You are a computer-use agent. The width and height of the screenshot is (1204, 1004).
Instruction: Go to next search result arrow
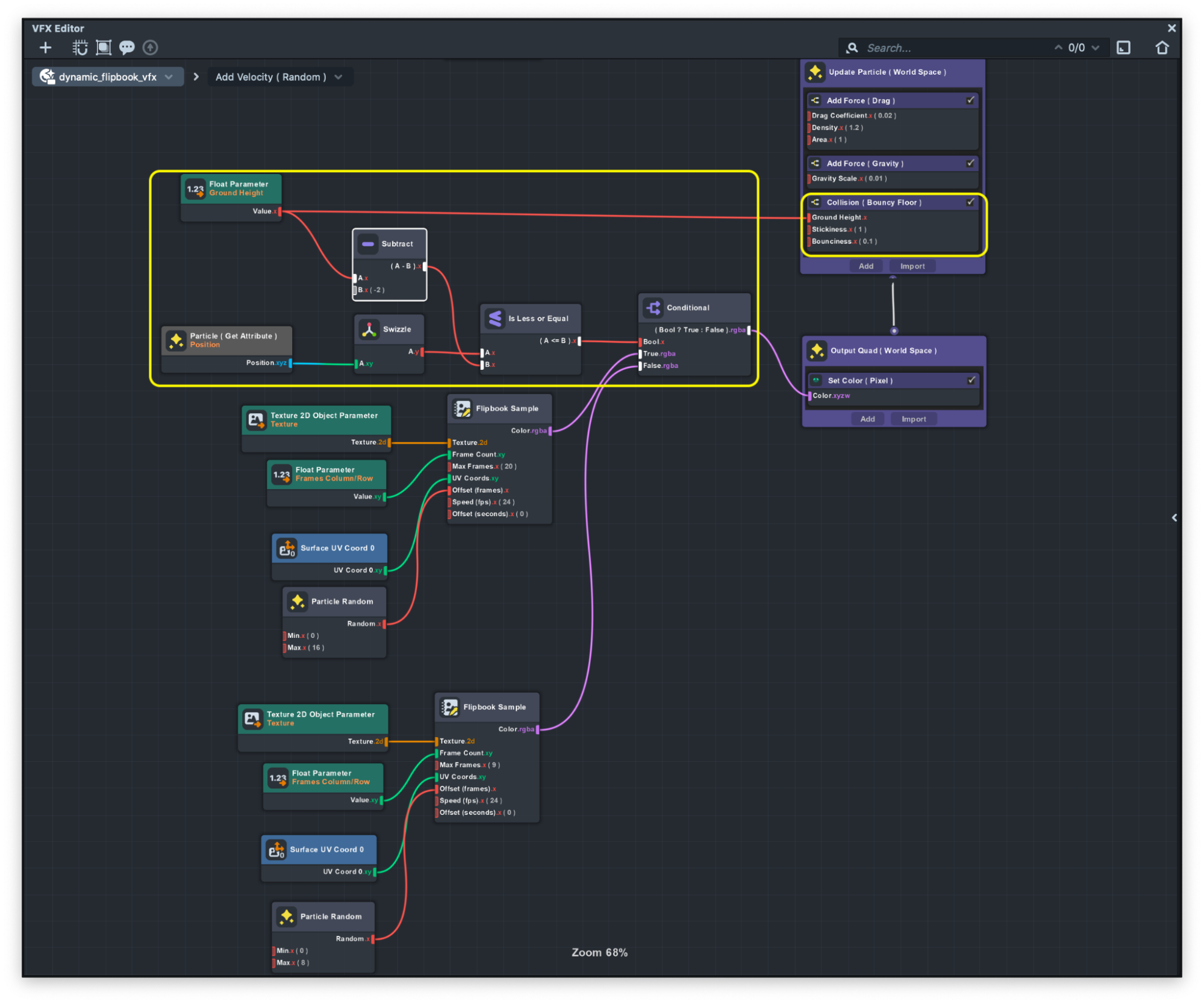pos(1096,48)
